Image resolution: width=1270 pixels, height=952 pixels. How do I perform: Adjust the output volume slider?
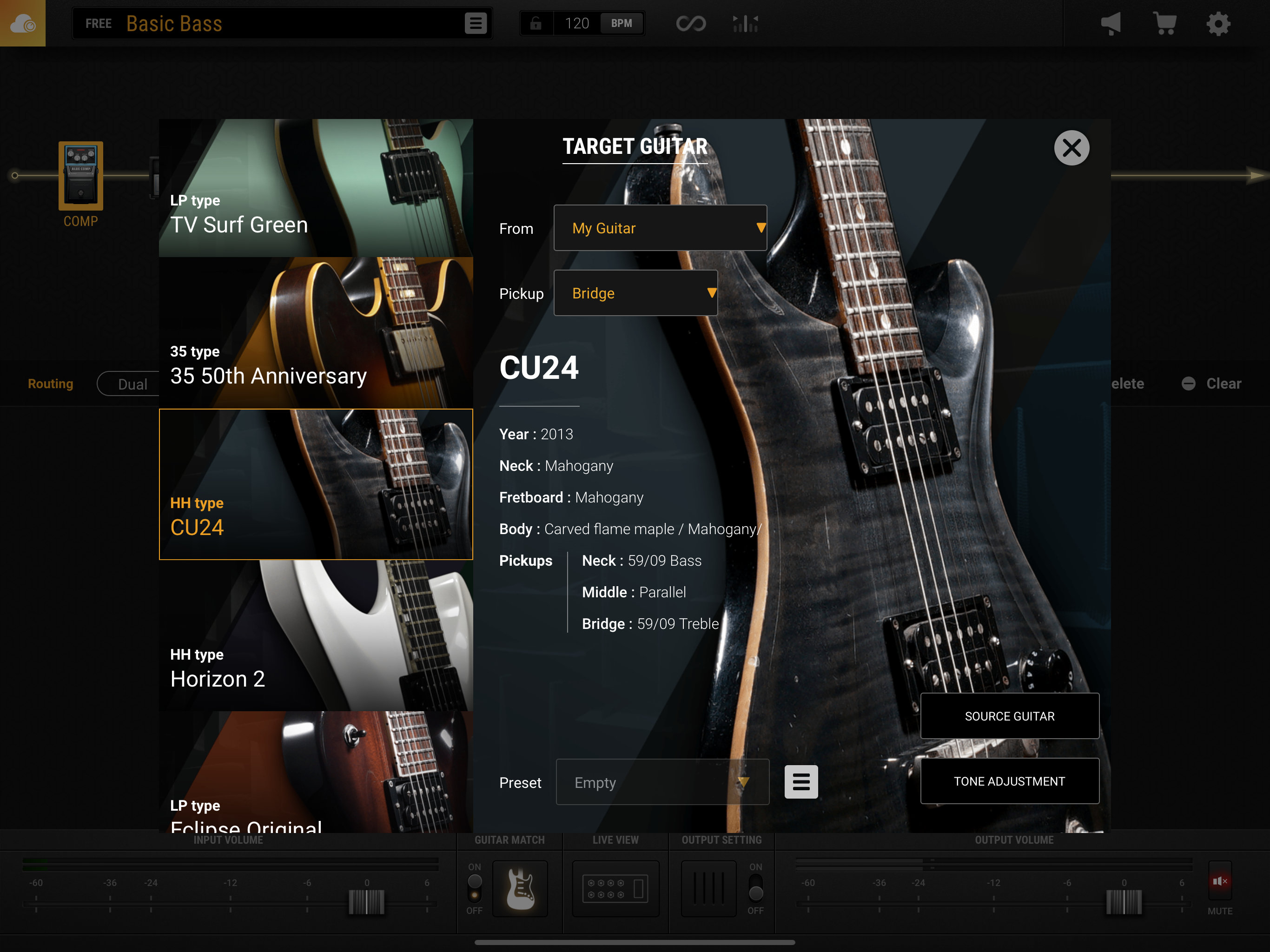(x=1124, y=903)
